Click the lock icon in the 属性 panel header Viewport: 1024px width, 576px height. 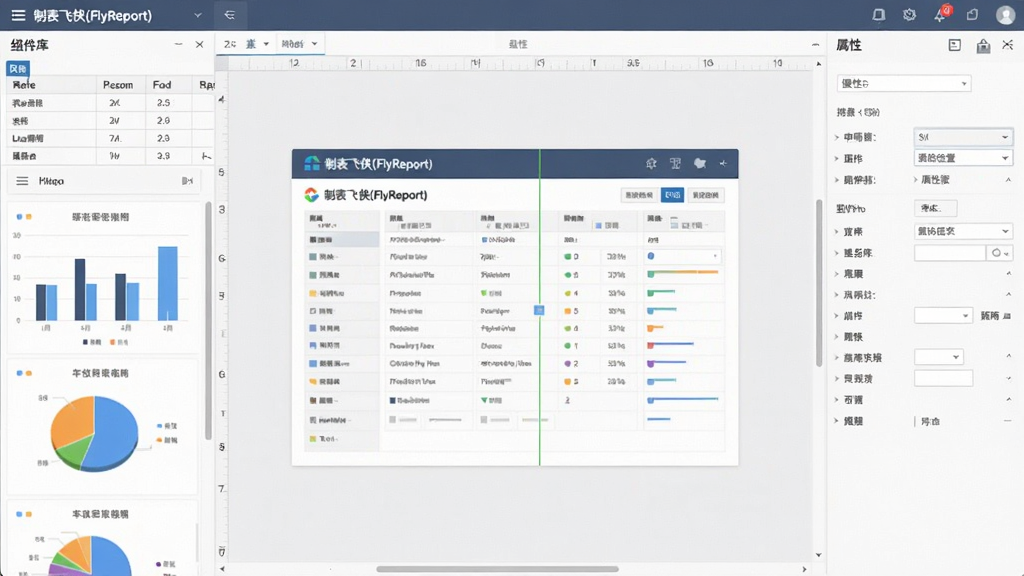[x=983, y=45]
